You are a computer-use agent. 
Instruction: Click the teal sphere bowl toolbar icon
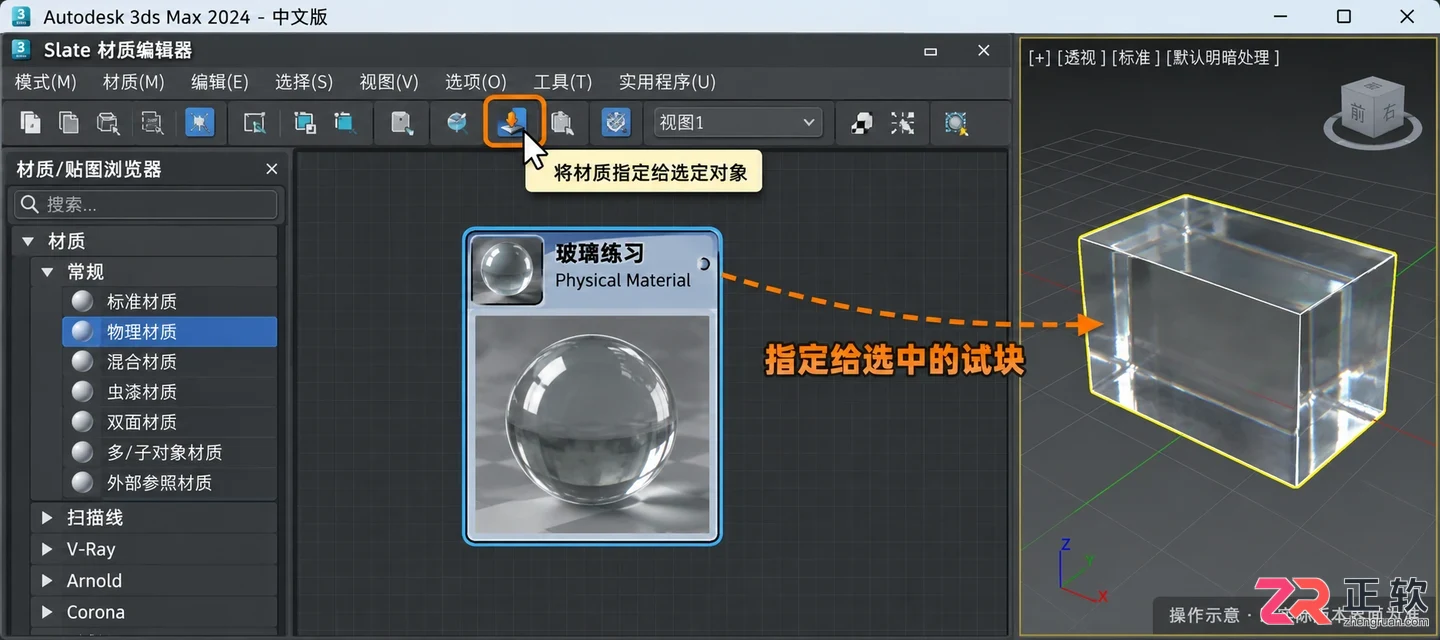click(x=457, y=123)
